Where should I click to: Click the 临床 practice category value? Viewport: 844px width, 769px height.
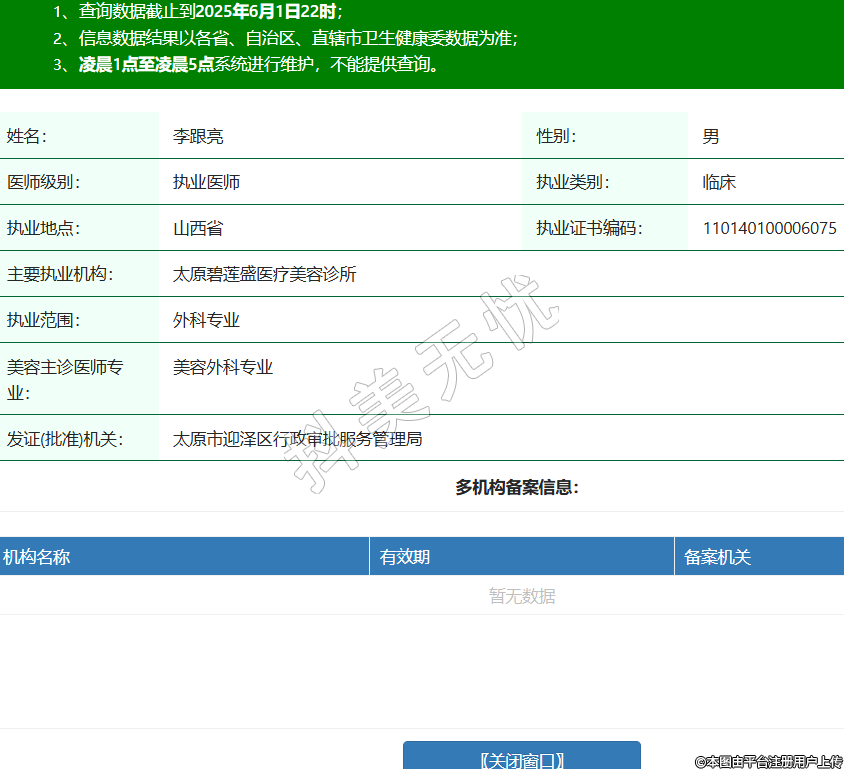(x=719, y=182)
